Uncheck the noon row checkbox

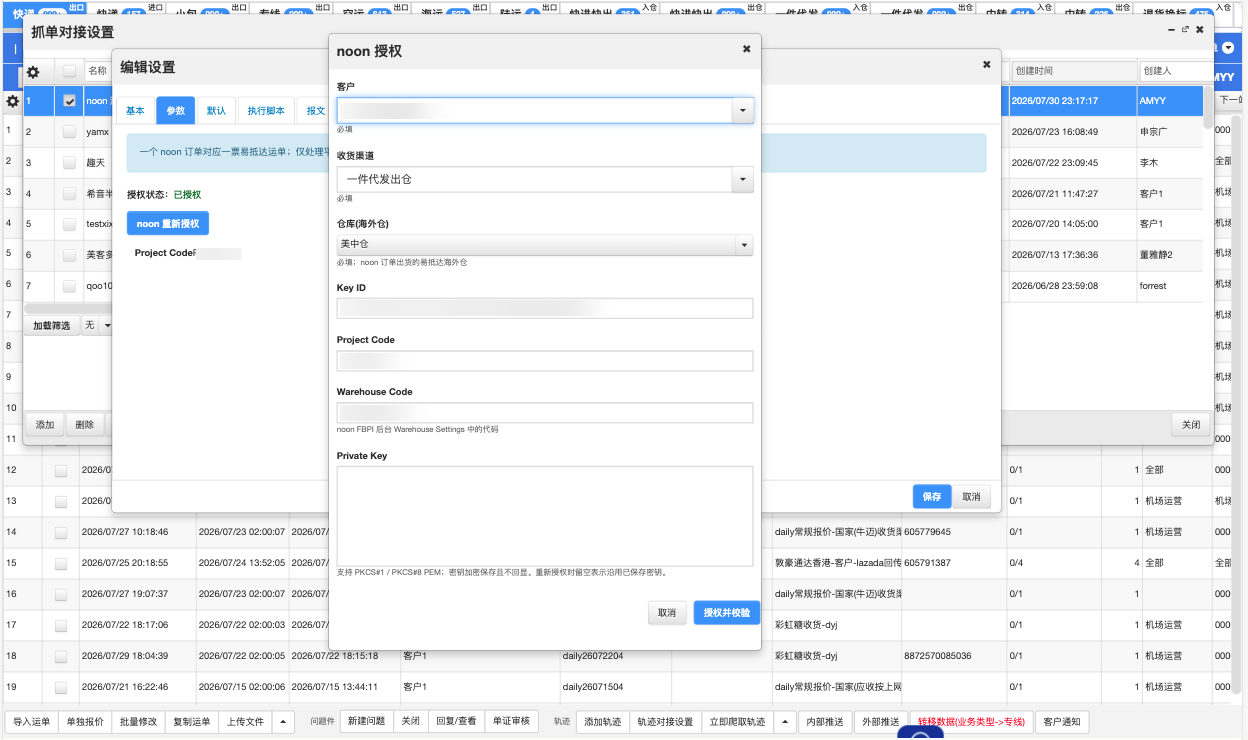click(69, 101)
